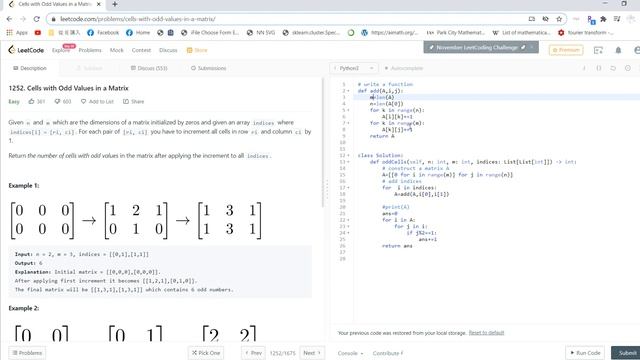
Task: Open editor info icon
Action: tap(584, 68)
